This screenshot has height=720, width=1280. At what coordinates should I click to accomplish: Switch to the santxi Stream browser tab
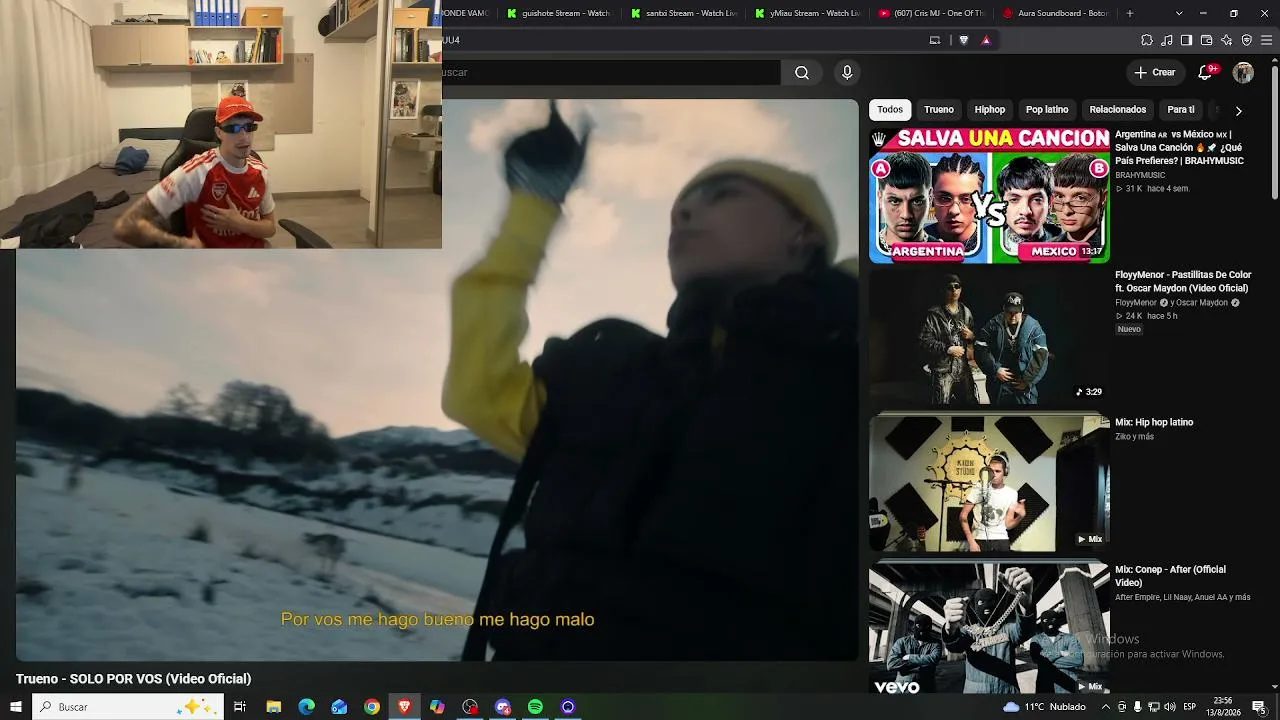(684, 13)
